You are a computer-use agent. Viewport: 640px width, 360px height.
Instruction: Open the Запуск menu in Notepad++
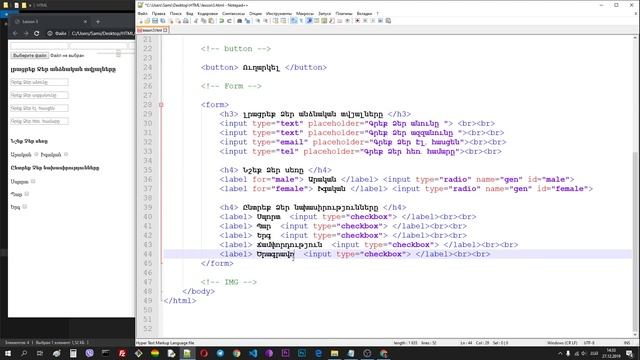(x=324, y=13)
